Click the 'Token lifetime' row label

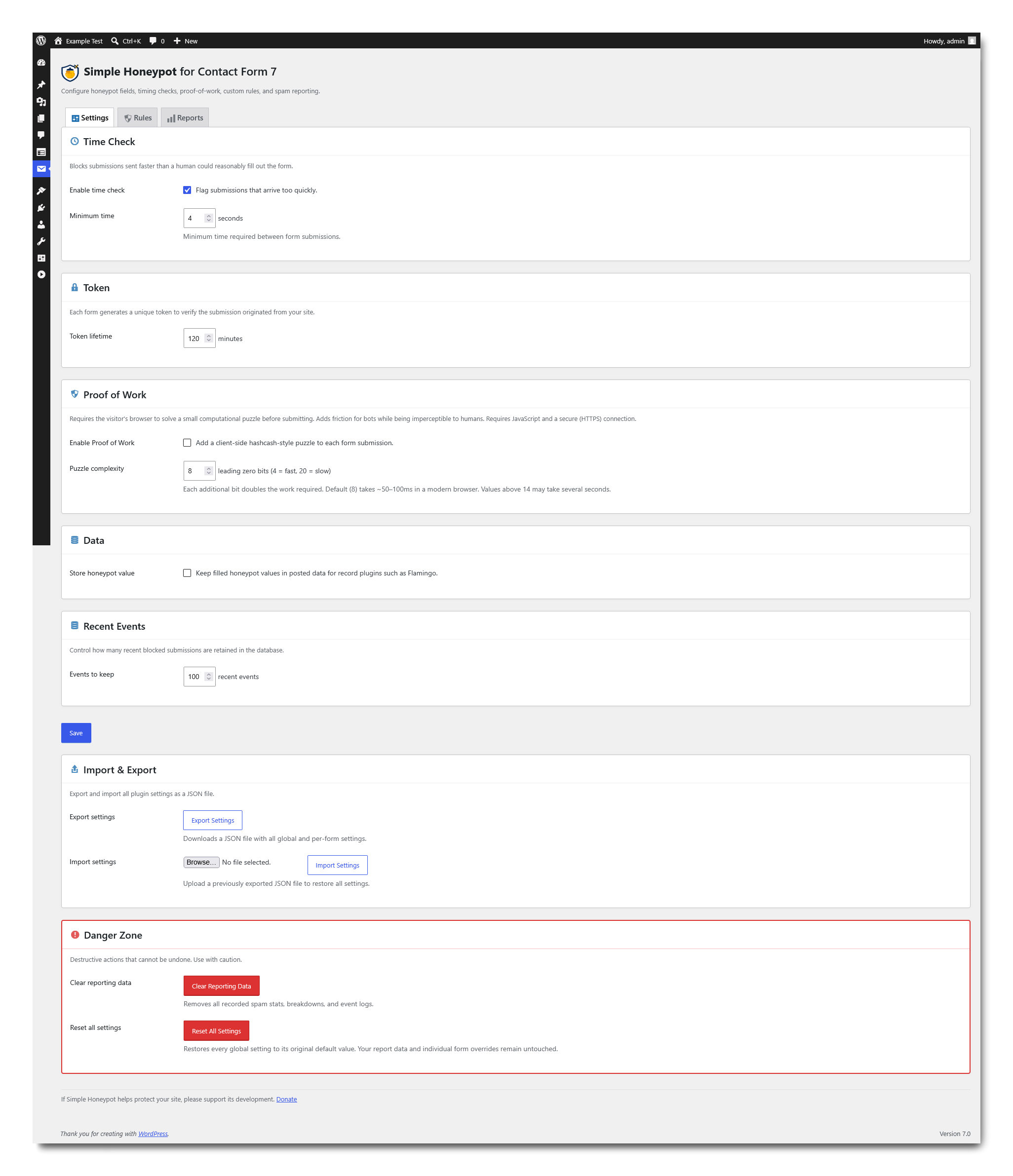coord(91,337)
